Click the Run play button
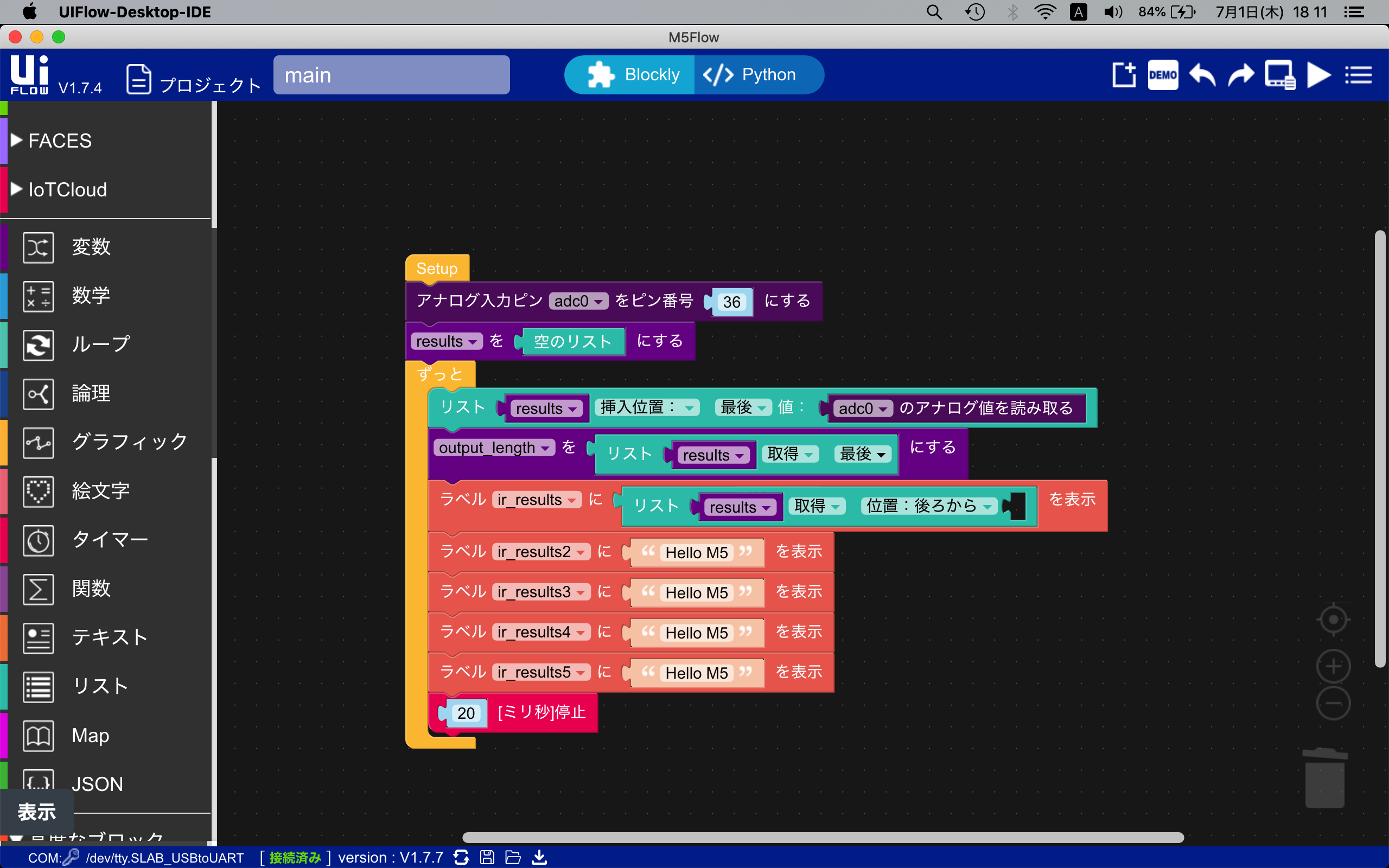Viewport: 1389px width, 868px height. 1318,75
